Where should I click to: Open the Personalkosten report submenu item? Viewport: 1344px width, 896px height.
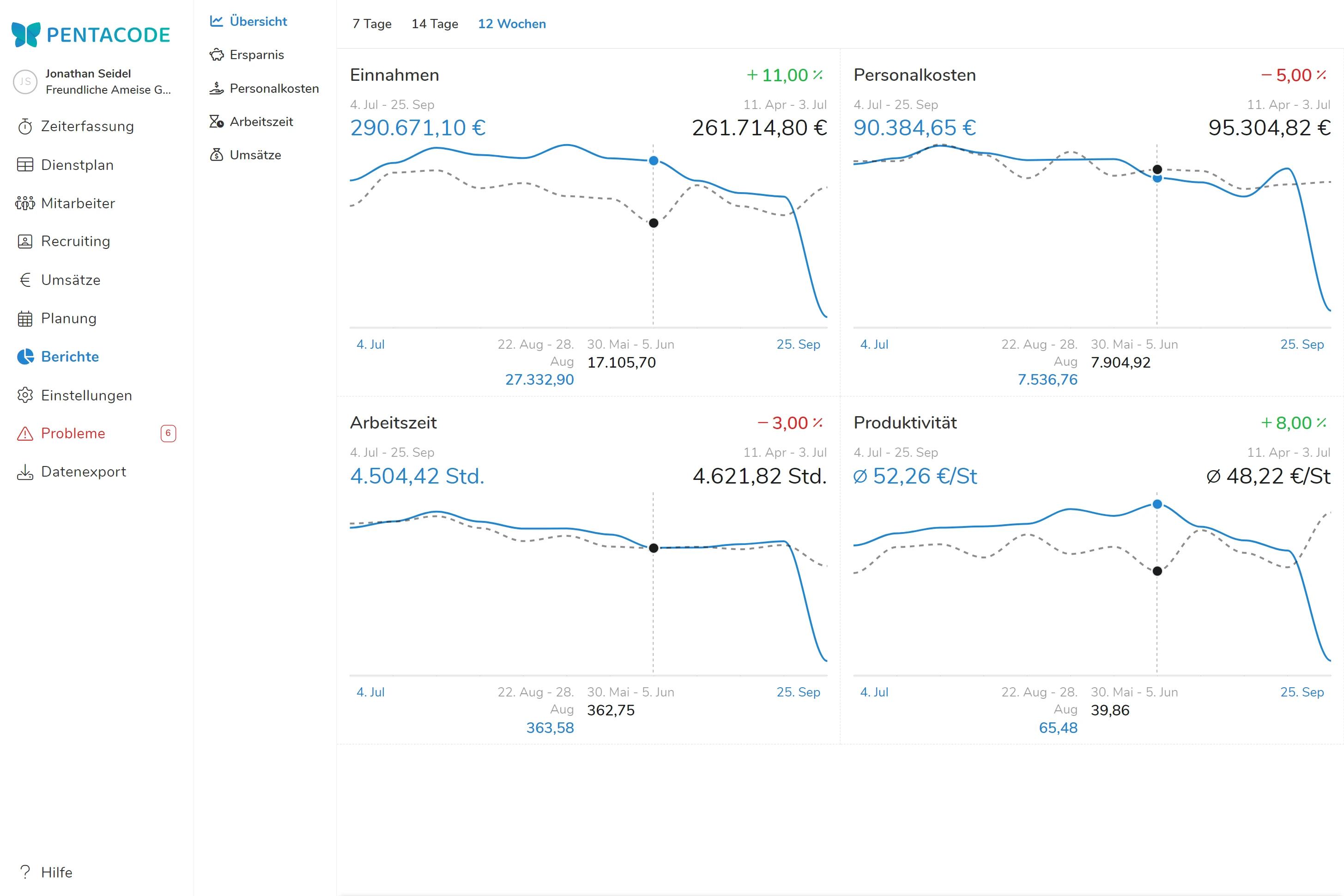pyautogui.click(x=274, y=88)
